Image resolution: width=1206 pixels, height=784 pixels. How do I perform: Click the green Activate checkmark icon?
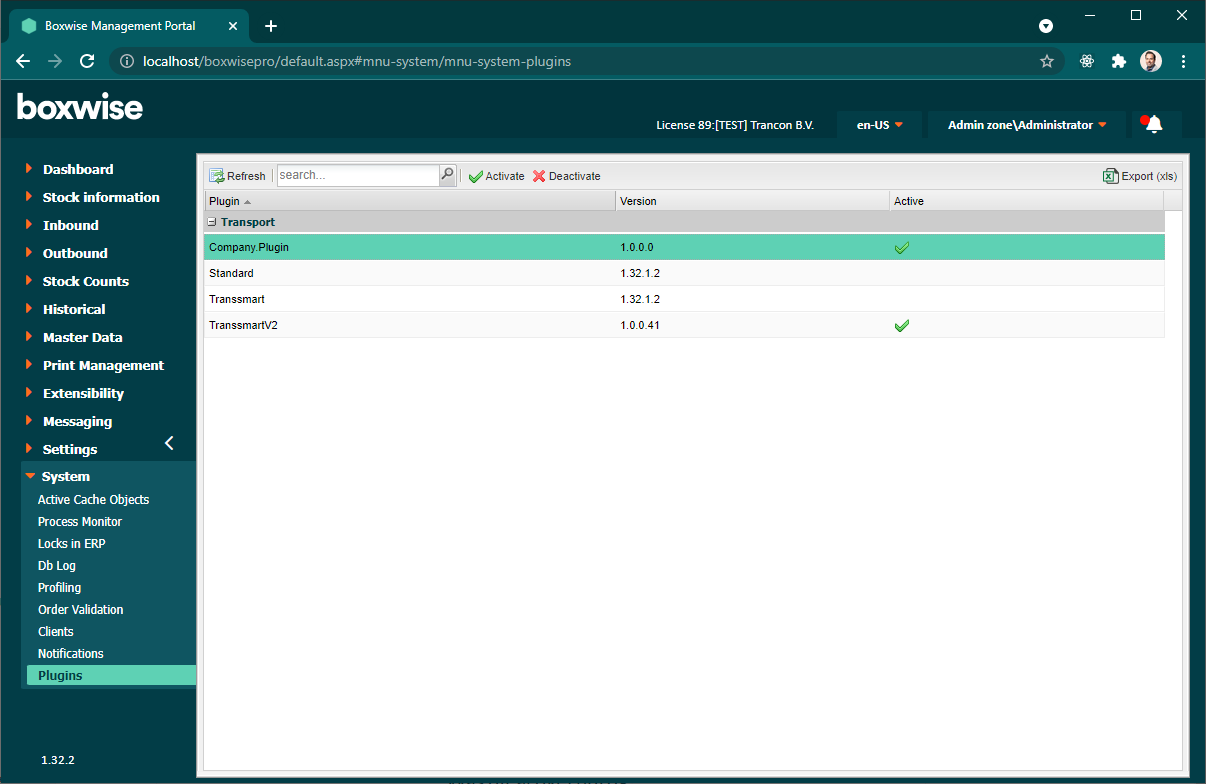click(475, 176)
